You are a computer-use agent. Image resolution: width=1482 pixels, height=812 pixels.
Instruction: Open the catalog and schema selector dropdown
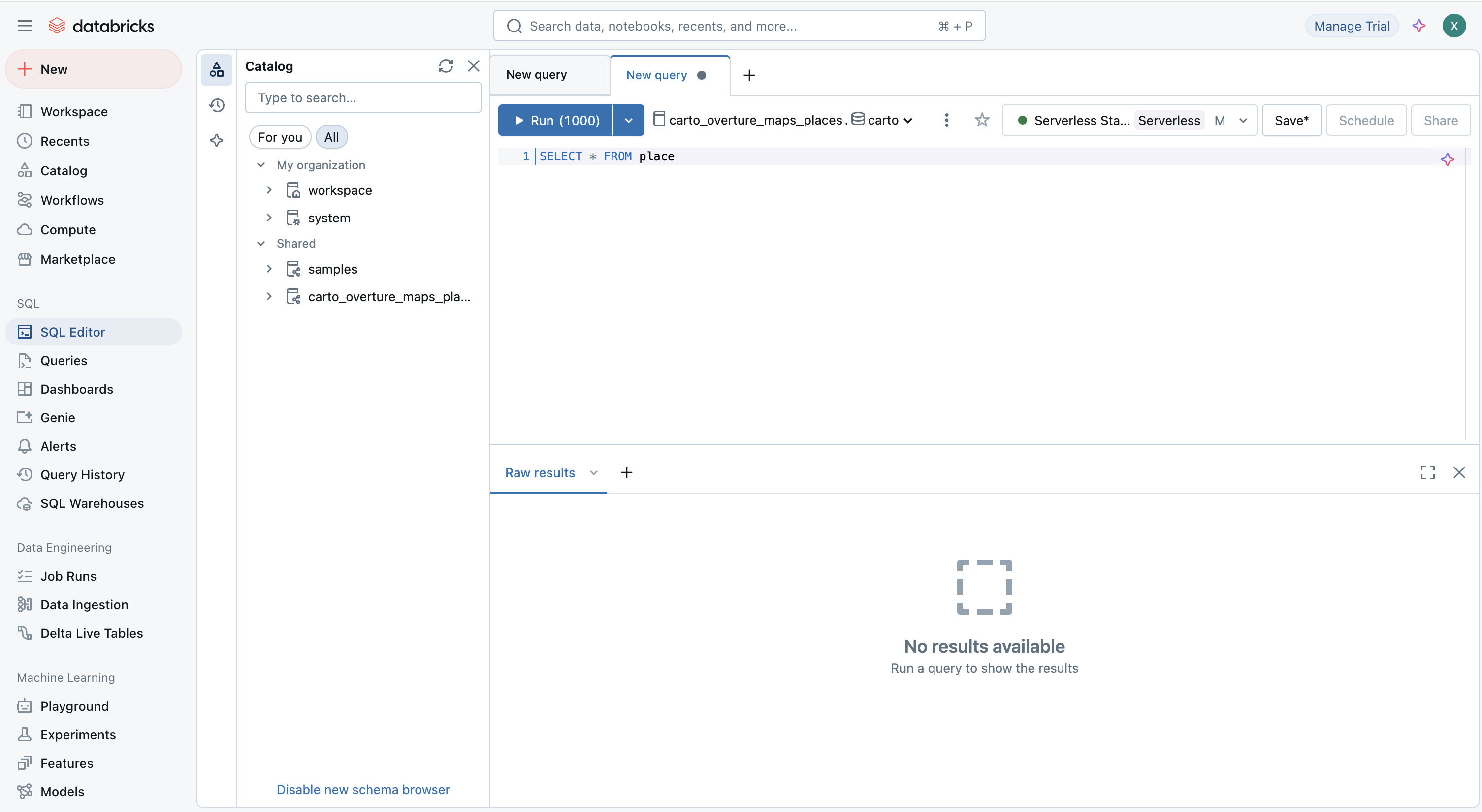click(783, 120)
